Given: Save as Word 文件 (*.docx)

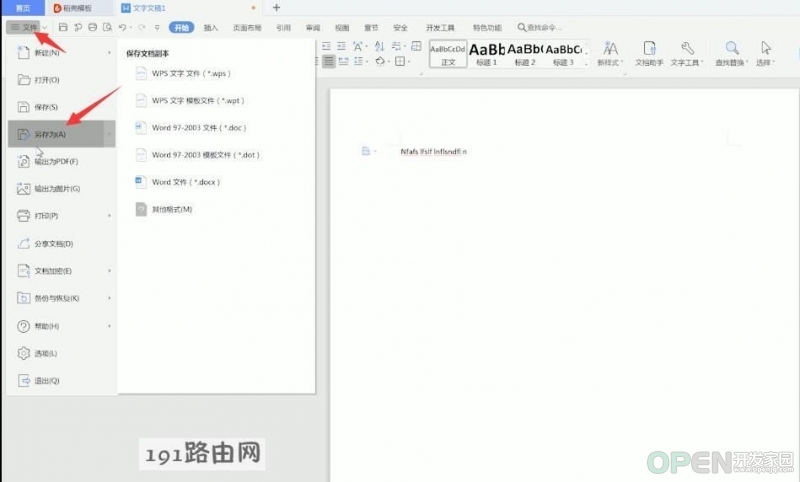Looking at the screenshot, I should tap(178, 182).
